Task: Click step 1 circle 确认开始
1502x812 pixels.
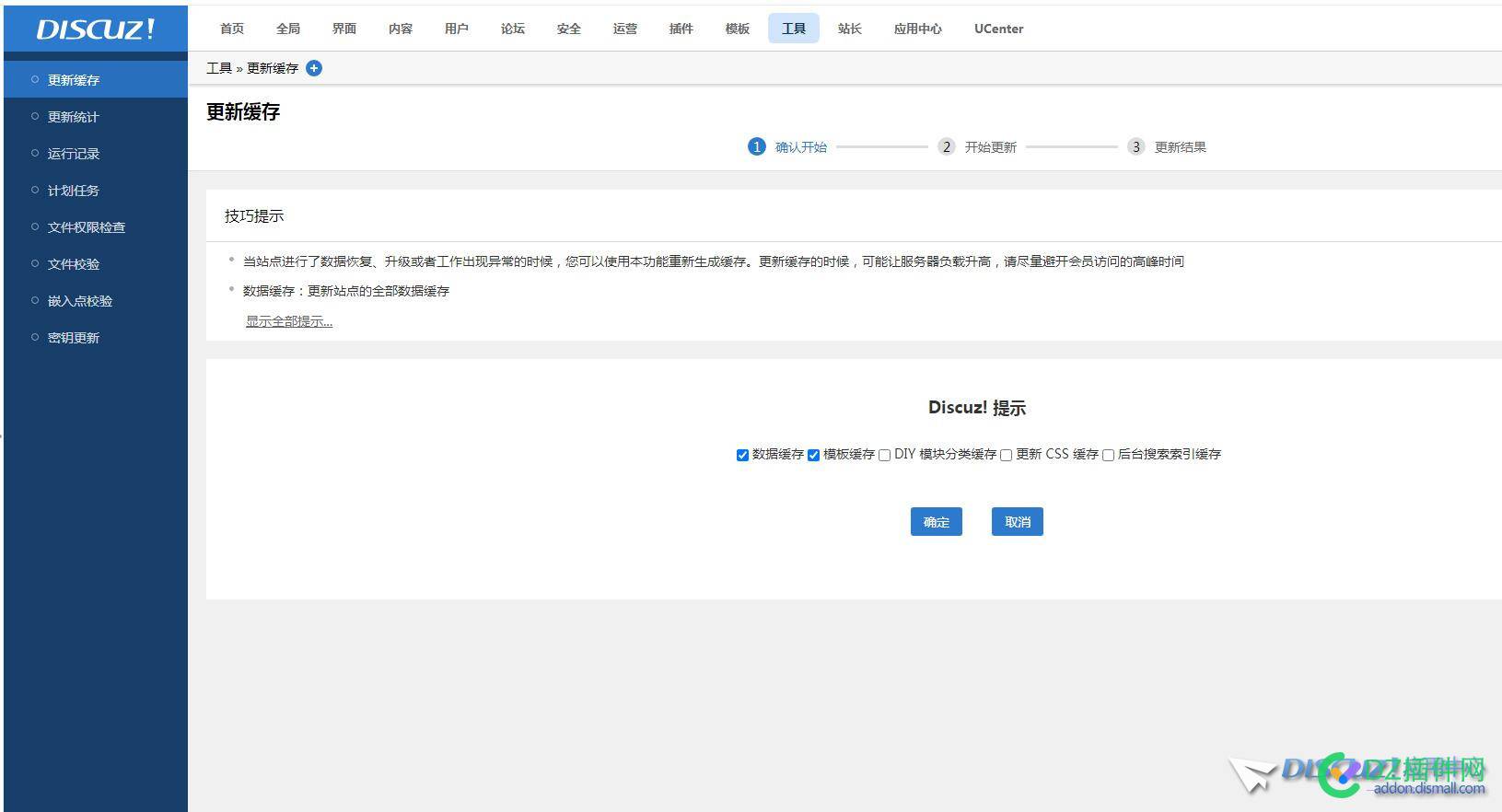Action: (757, 146)
